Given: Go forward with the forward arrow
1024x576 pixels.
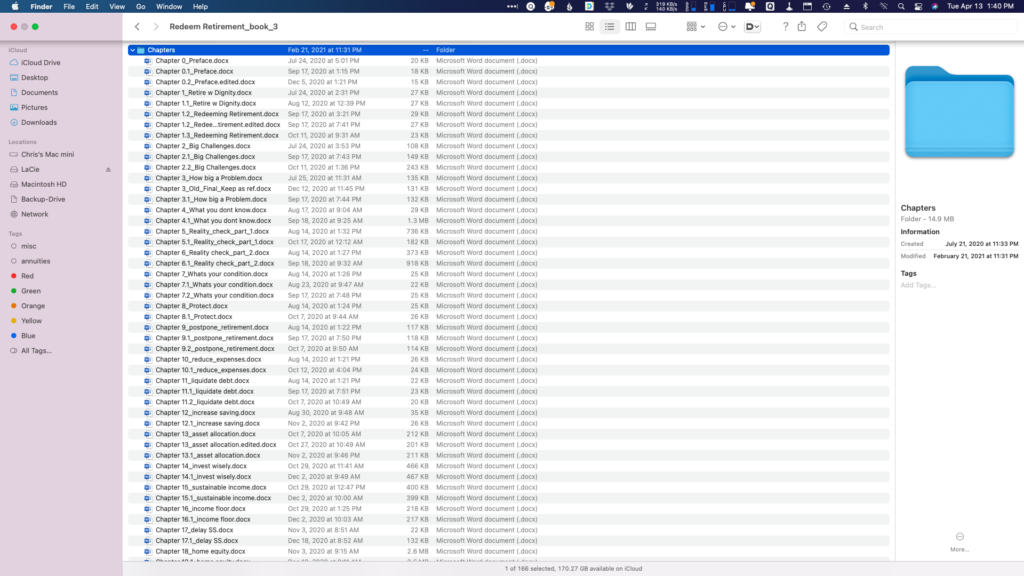Looking at the screenshot, I should 155,27.
